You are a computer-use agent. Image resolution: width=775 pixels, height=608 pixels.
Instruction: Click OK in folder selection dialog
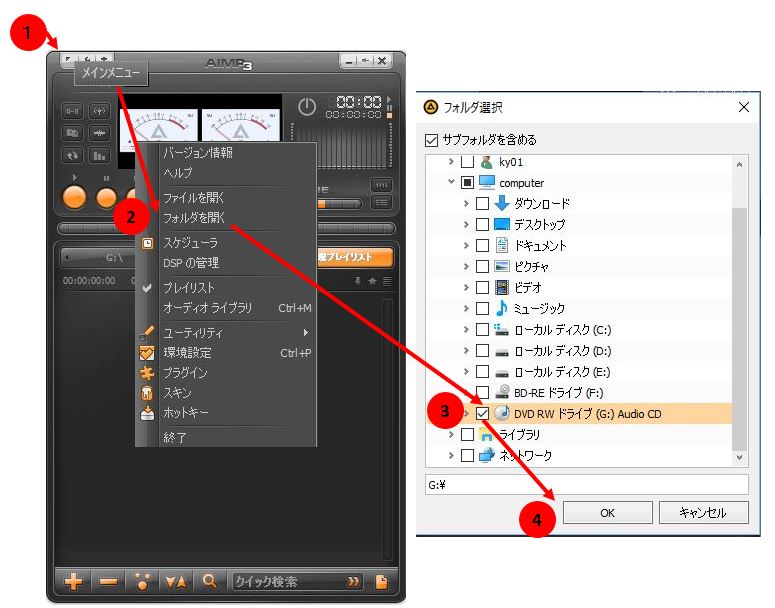(x=607, y=513)
